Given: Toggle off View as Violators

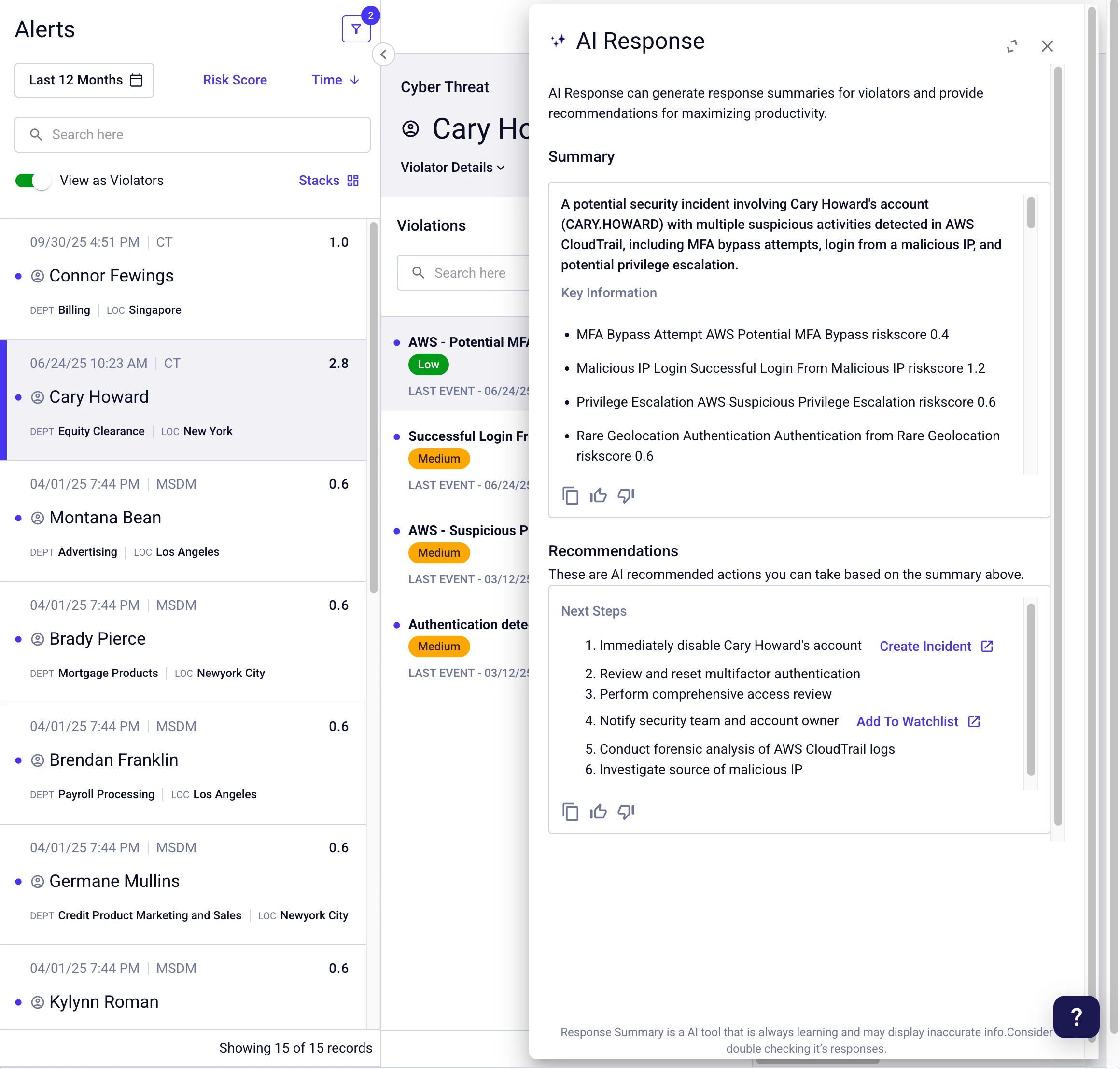Looking at the screenshot, I should (32, 181).
